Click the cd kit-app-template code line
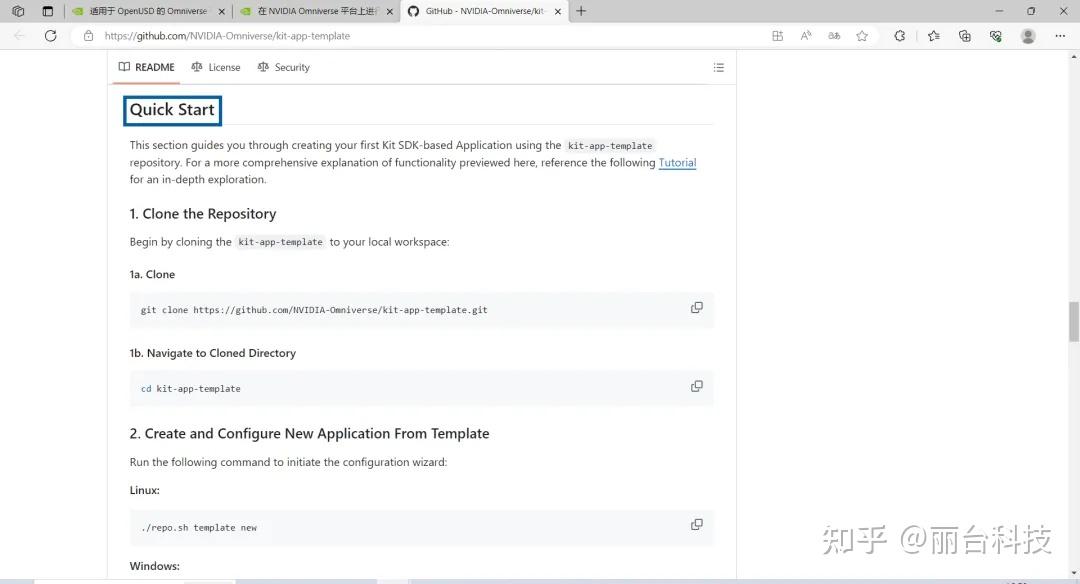 [x=191, y=388]
